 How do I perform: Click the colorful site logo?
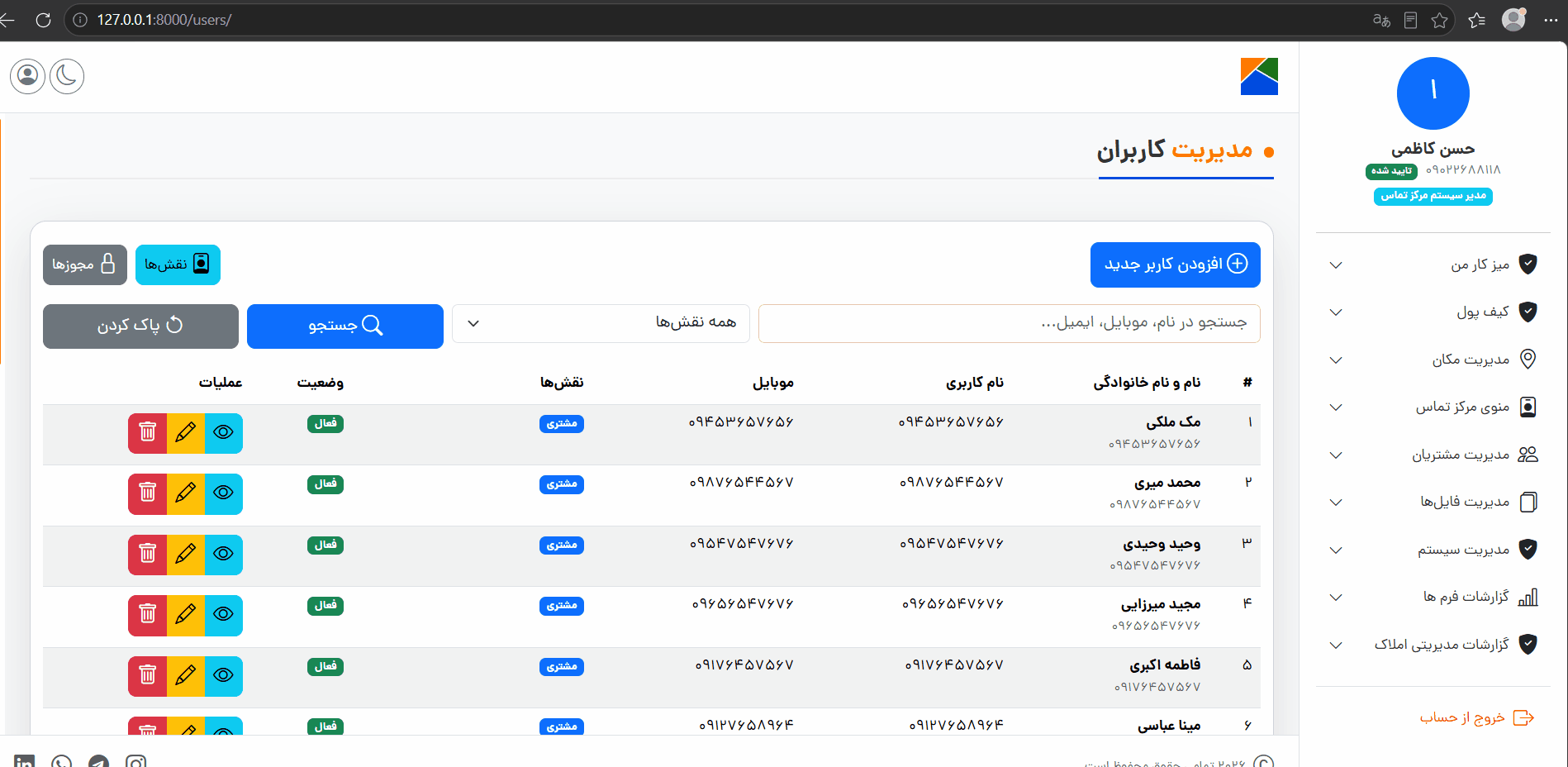pos(1259,76)
